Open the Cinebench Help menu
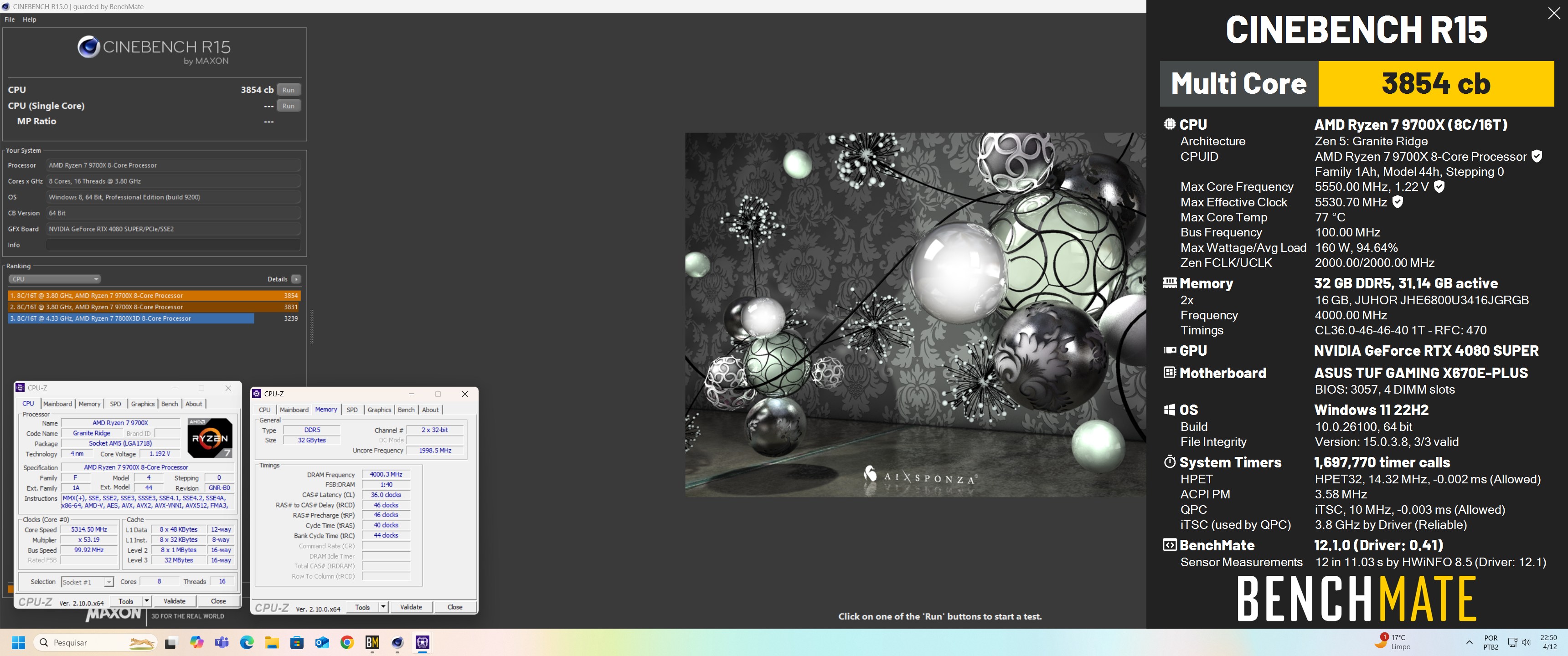The width and height of the screenshot is (1568, 656). pyautogui.click(x=29, y=20)
